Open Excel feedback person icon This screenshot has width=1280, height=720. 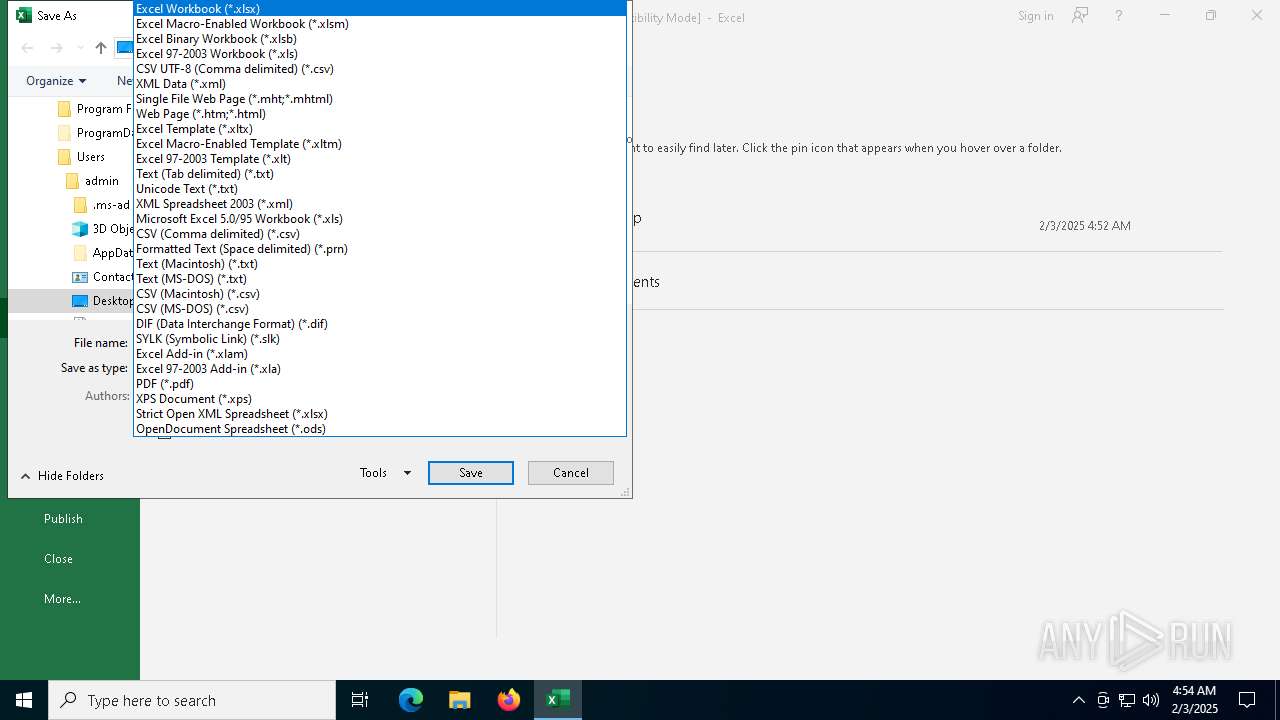point(1080,15)
